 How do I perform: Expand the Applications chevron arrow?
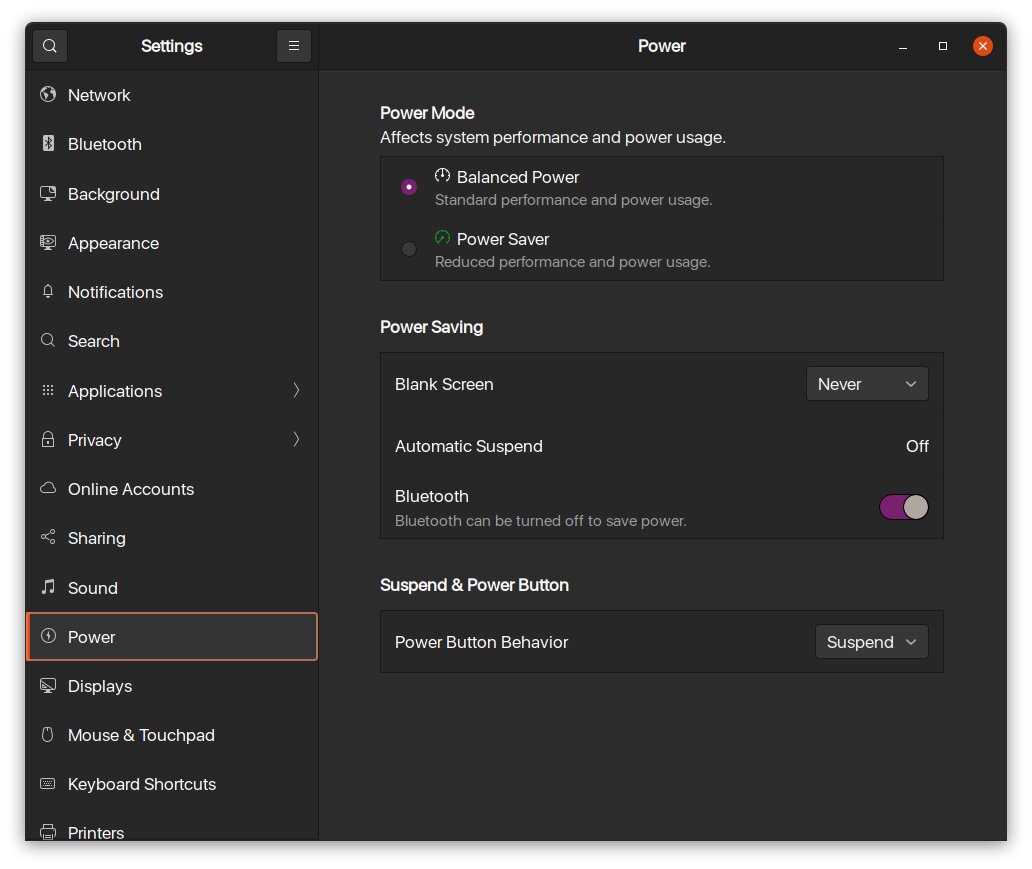point(296,390)
